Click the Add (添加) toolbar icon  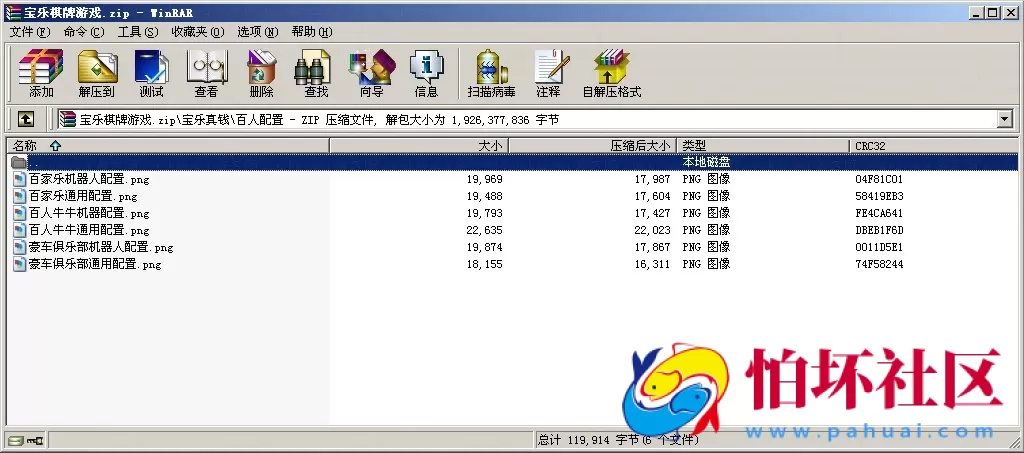point(41,74)
